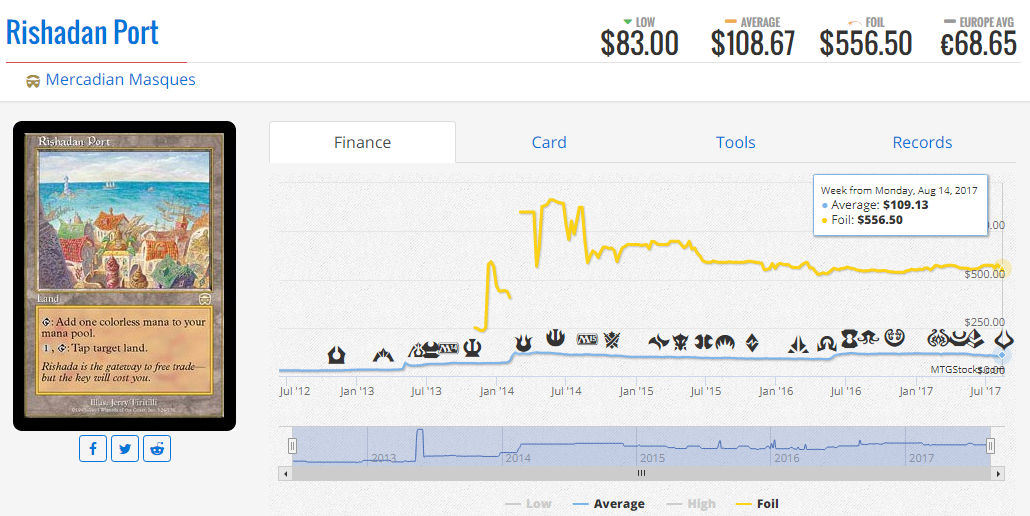
Task: Click the navigator scrollbar thumb
Action: (x=641, y=473)
